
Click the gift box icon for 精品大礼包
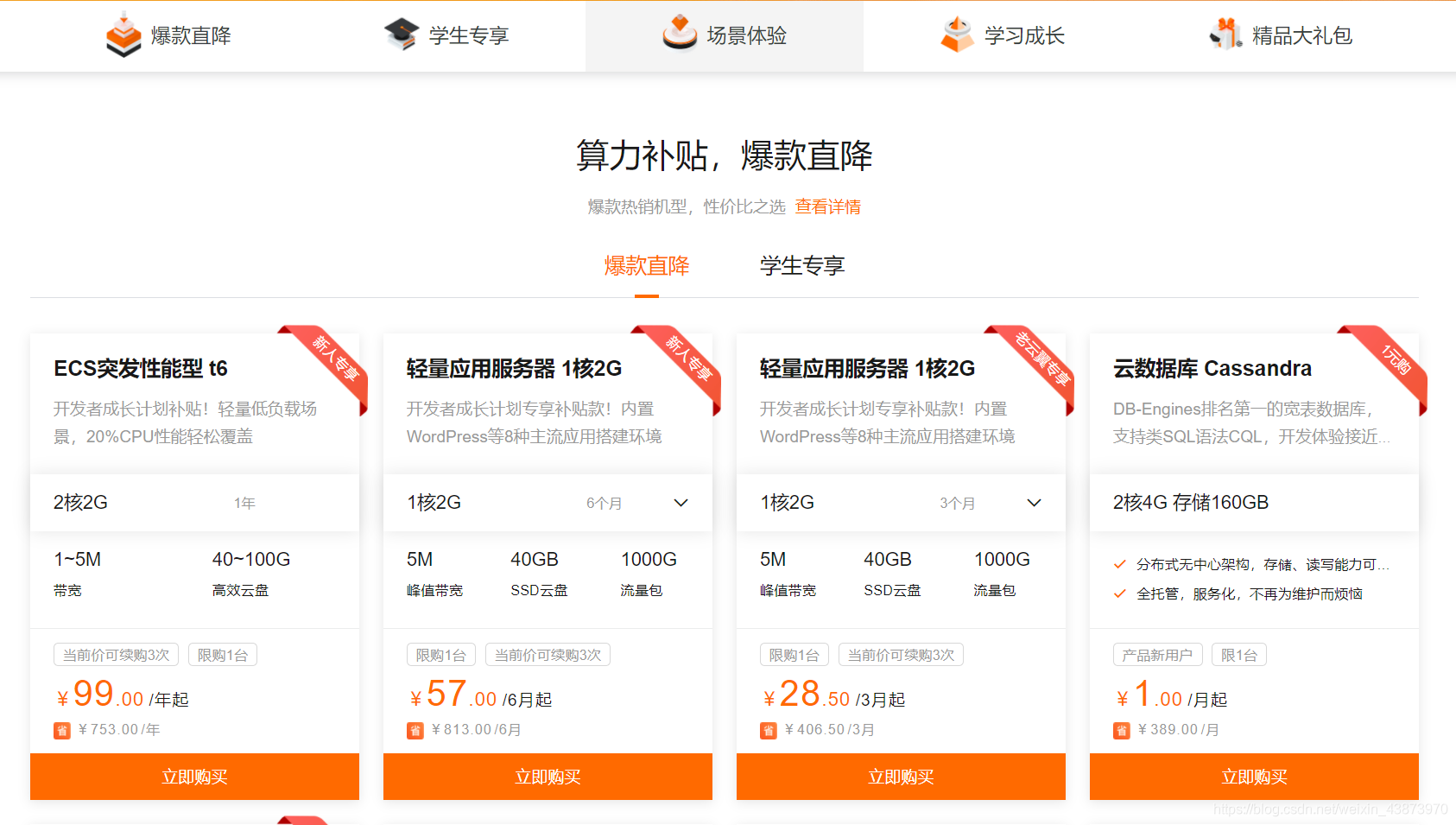1225,34
